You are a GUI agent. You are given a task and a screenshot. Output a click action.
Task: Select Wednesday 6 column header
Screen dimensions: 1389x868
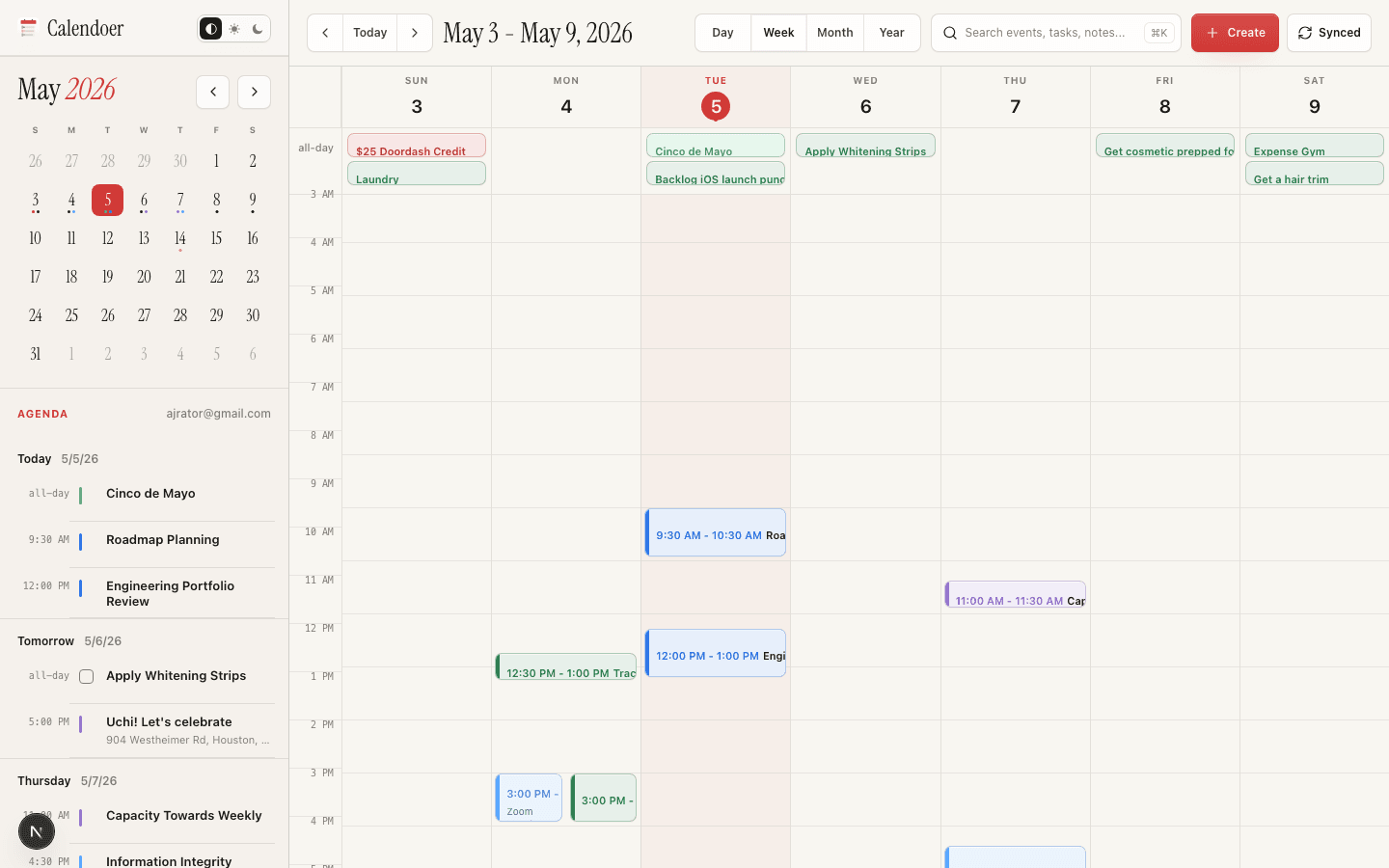coord(865,96)
